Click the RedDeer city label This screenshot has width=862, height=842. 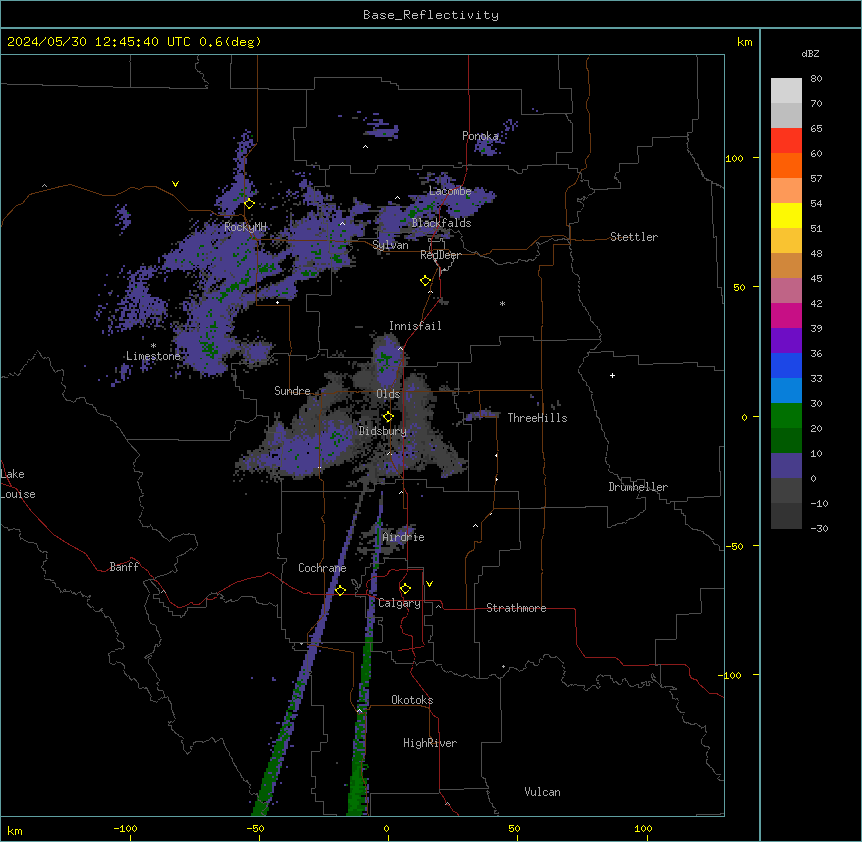(x=440, y=255)
